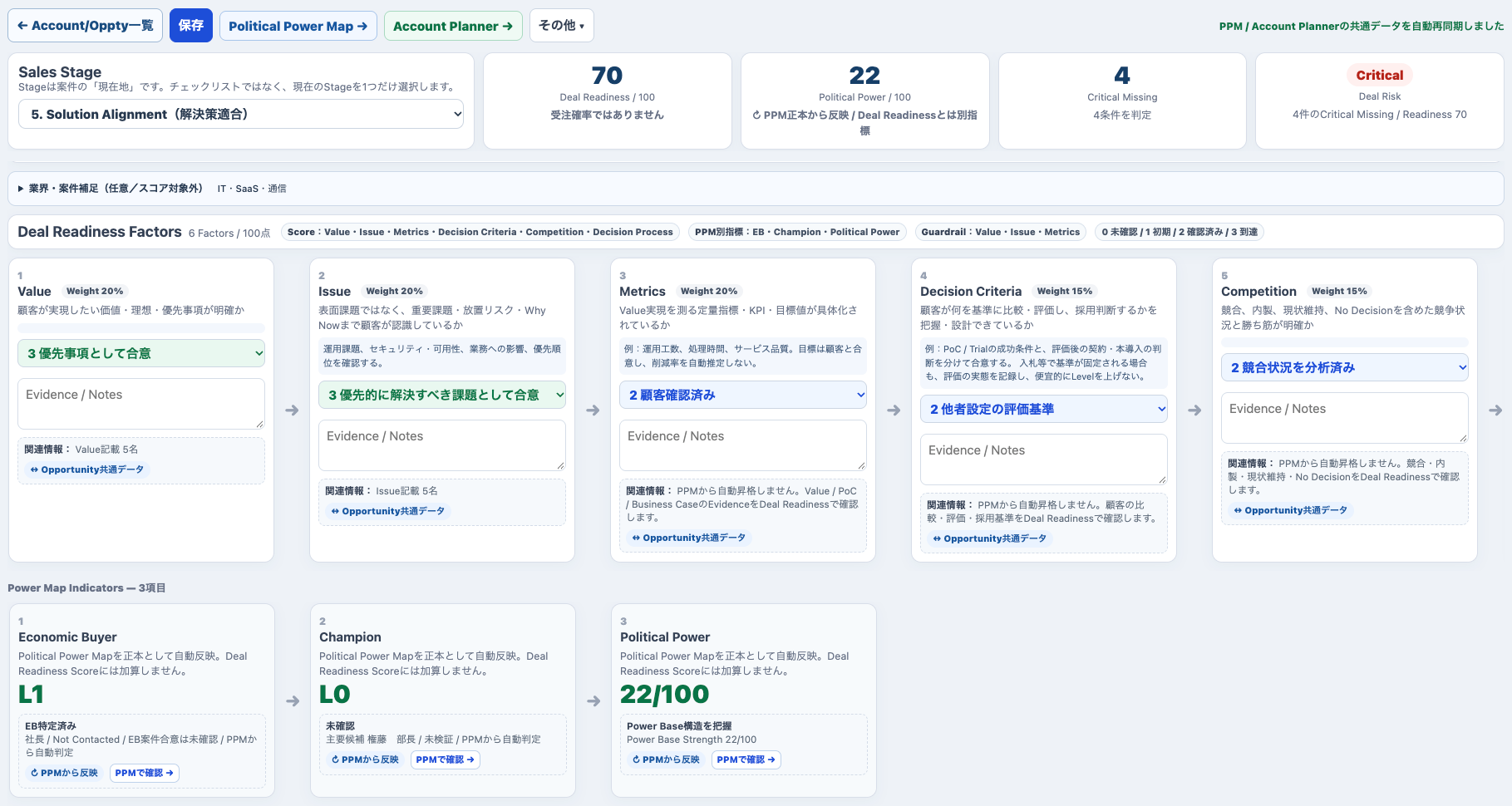Go back to Account/Oppty list
1512x806 pixels.
[85, 26]
